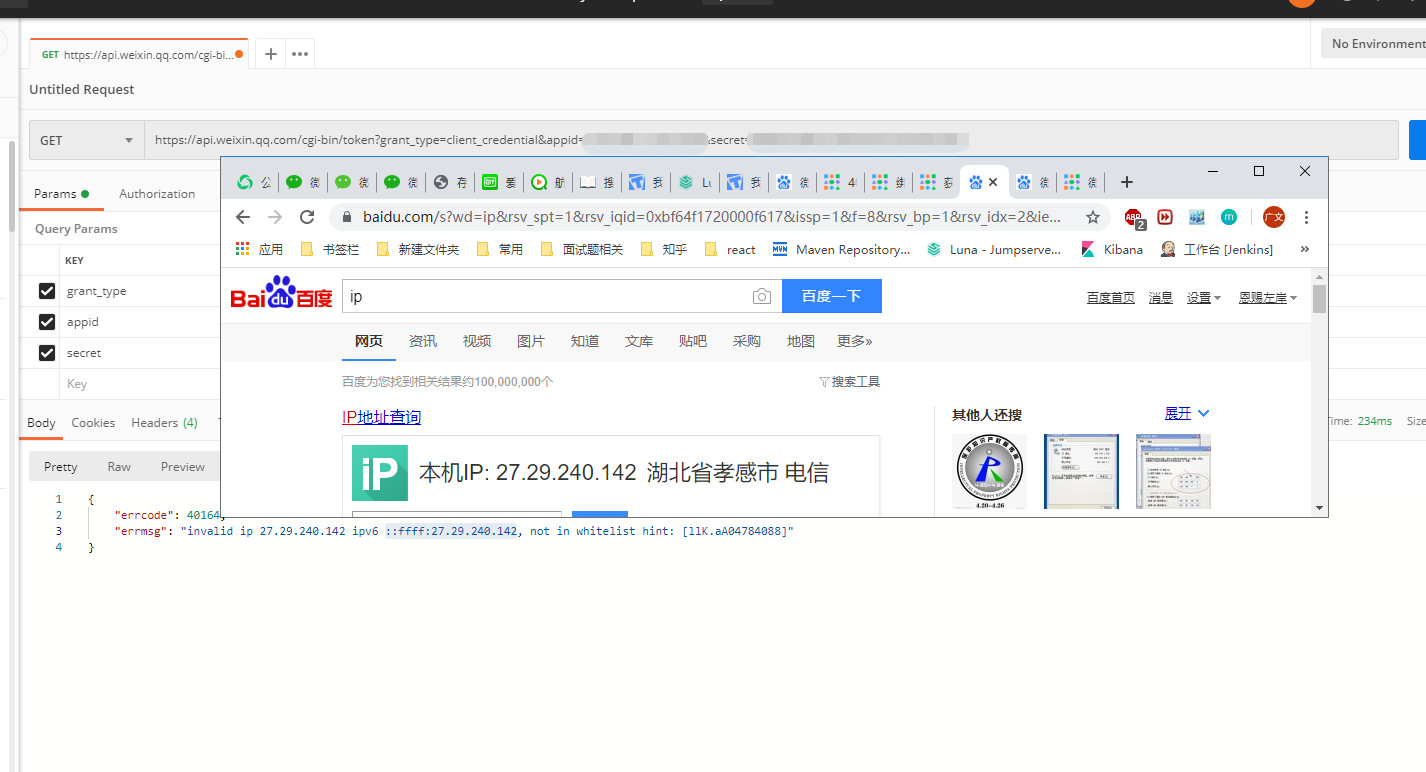Open the 更多» menu in Baidu tabs
This screenshot has width=1426, height=772.
click(x=855, y=341)
